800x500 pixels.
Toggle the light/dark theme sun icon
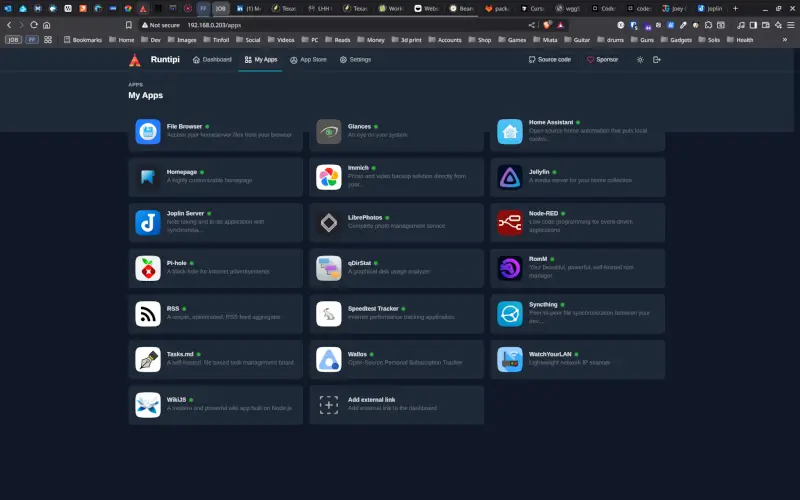[x=640, y=60]
